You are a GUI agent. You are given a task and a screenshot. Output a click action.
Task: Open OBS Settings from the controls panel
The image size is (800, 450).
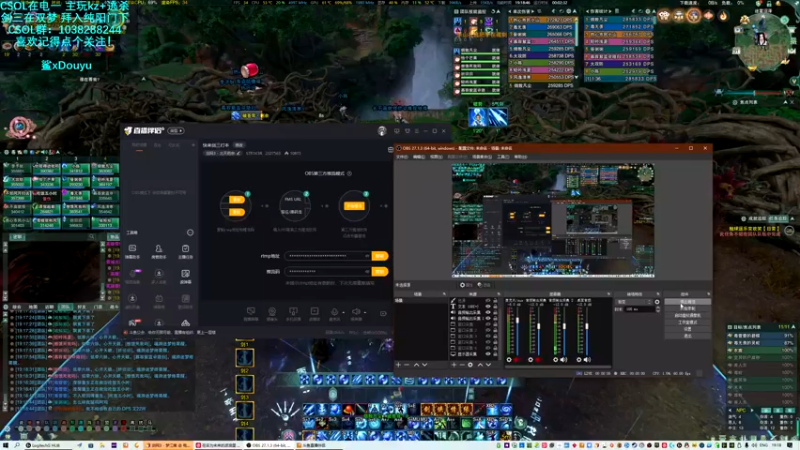point(687,329)
